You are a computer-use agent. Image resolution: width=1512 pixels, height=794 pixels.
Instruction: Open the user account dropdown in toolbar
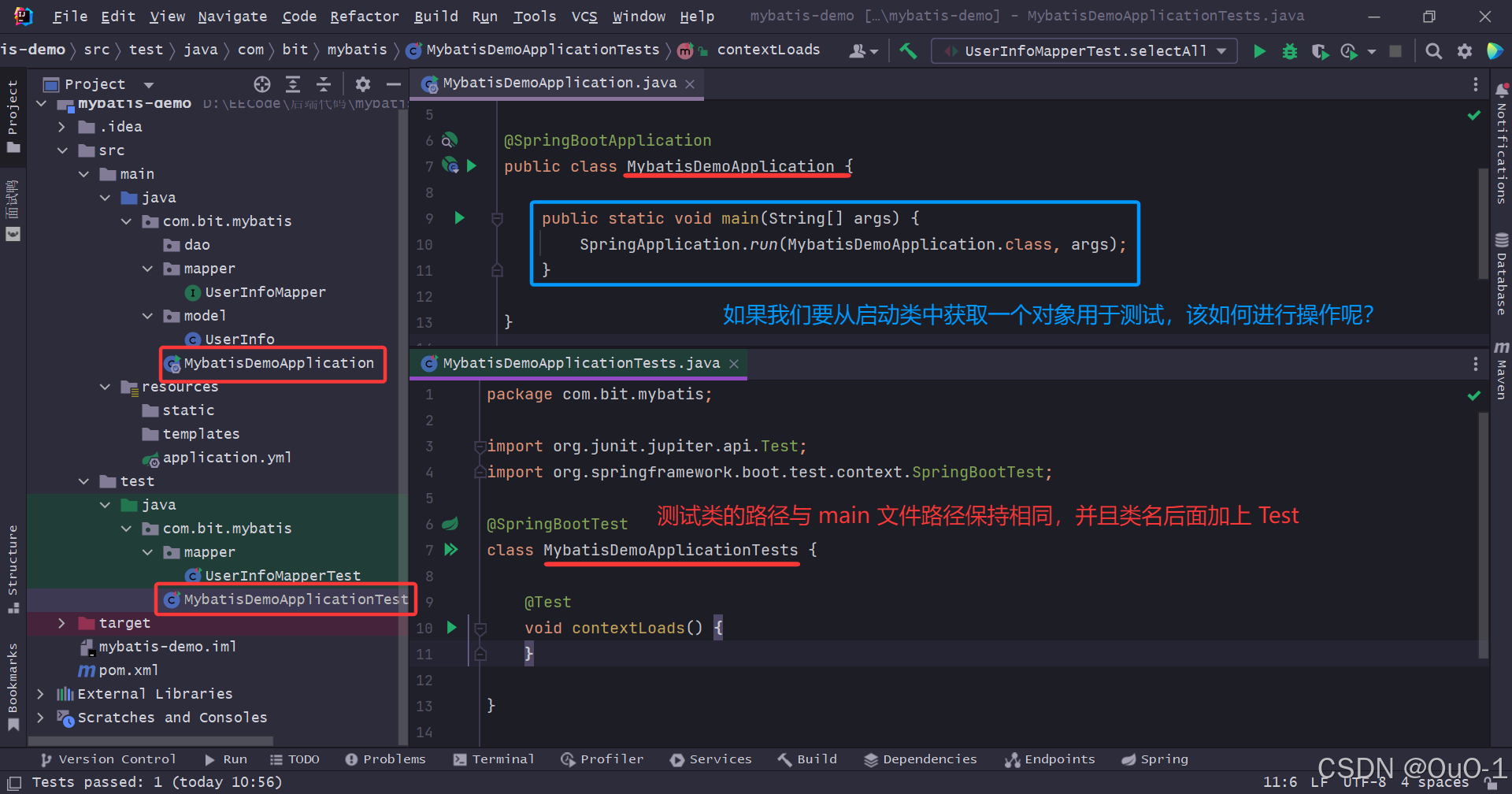click(x=864, y=51)
